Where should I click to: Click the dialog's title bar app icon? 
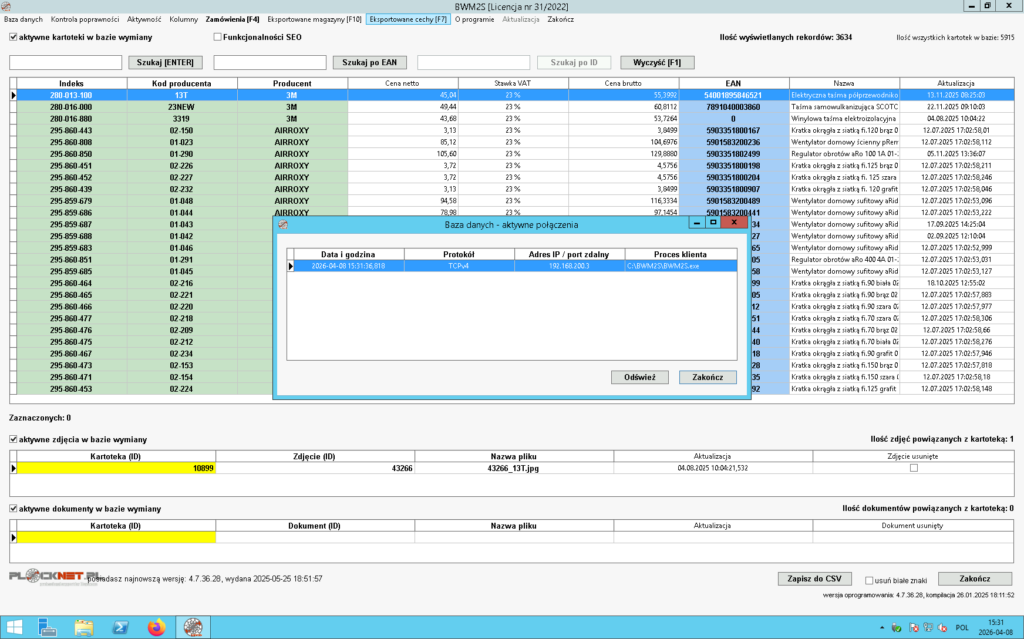pos(283,224)
